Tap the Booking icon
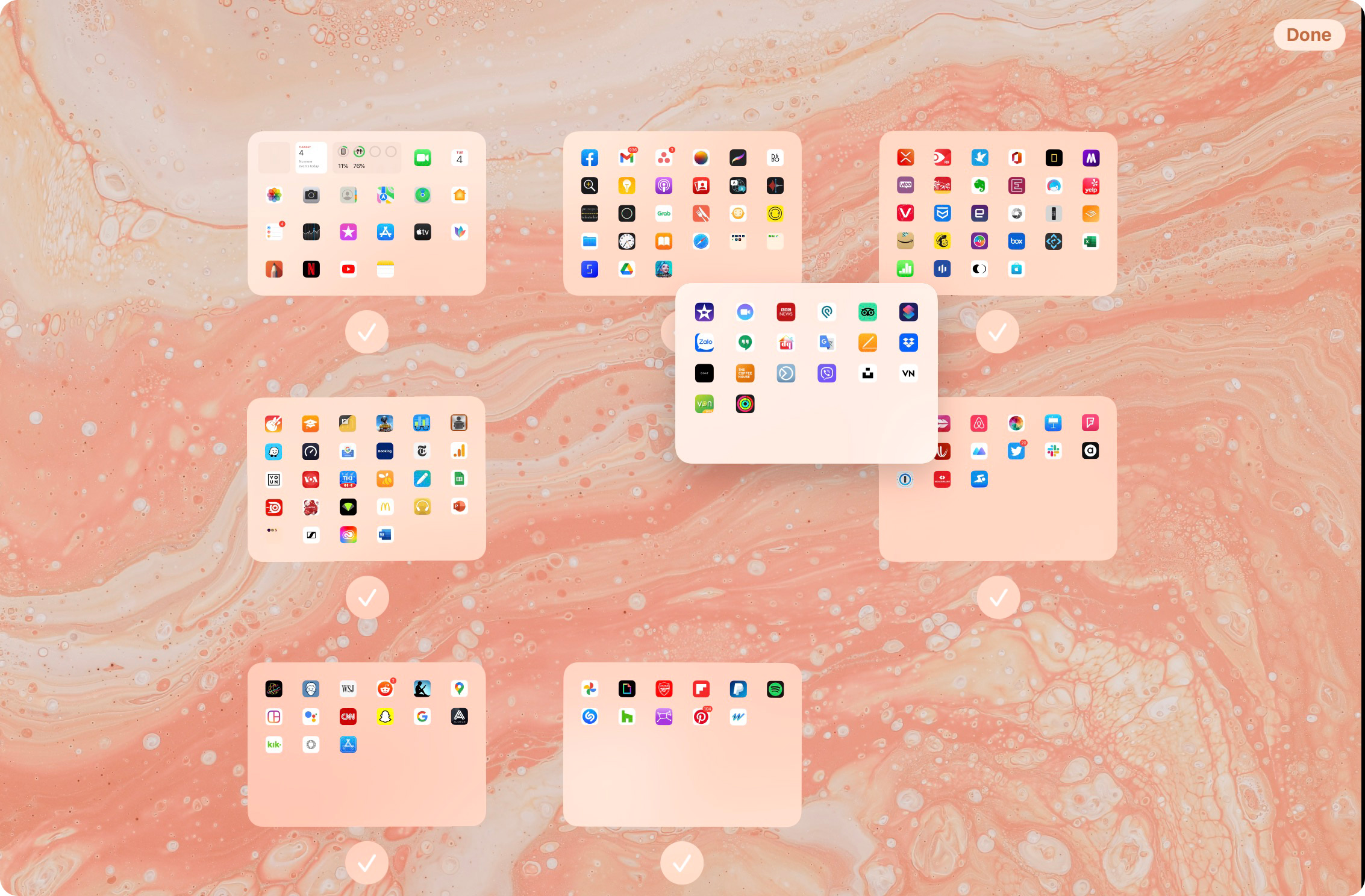 click(385, 451)
